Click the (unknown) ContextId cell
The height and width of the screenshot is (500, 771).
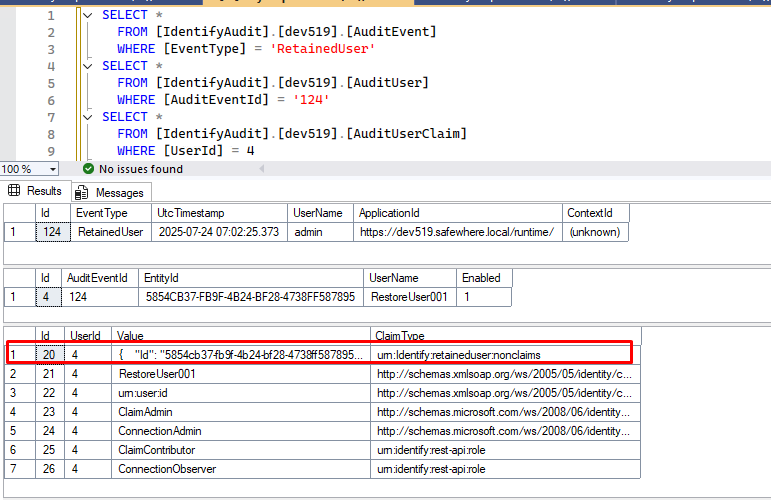coord(595,232)
